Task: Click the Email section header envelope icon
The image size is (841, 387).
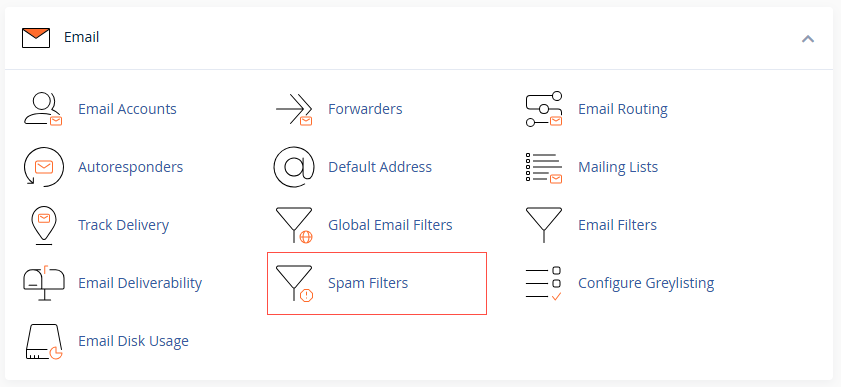Action: (x=36, y=38)
